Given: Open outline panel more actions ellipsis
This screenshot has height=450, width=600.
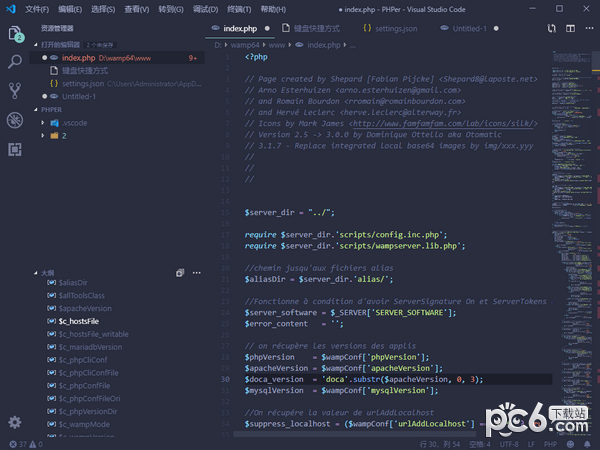Looking at the screenshot, I should coord(197,273).
